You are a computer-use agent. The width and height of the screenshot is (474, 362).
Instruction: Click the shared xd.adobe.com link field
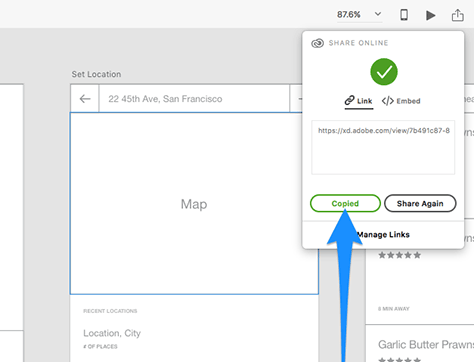[383, 147]
